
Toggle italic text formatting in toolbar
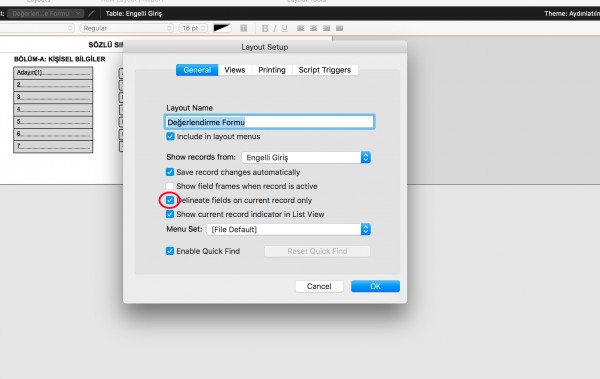275,28
